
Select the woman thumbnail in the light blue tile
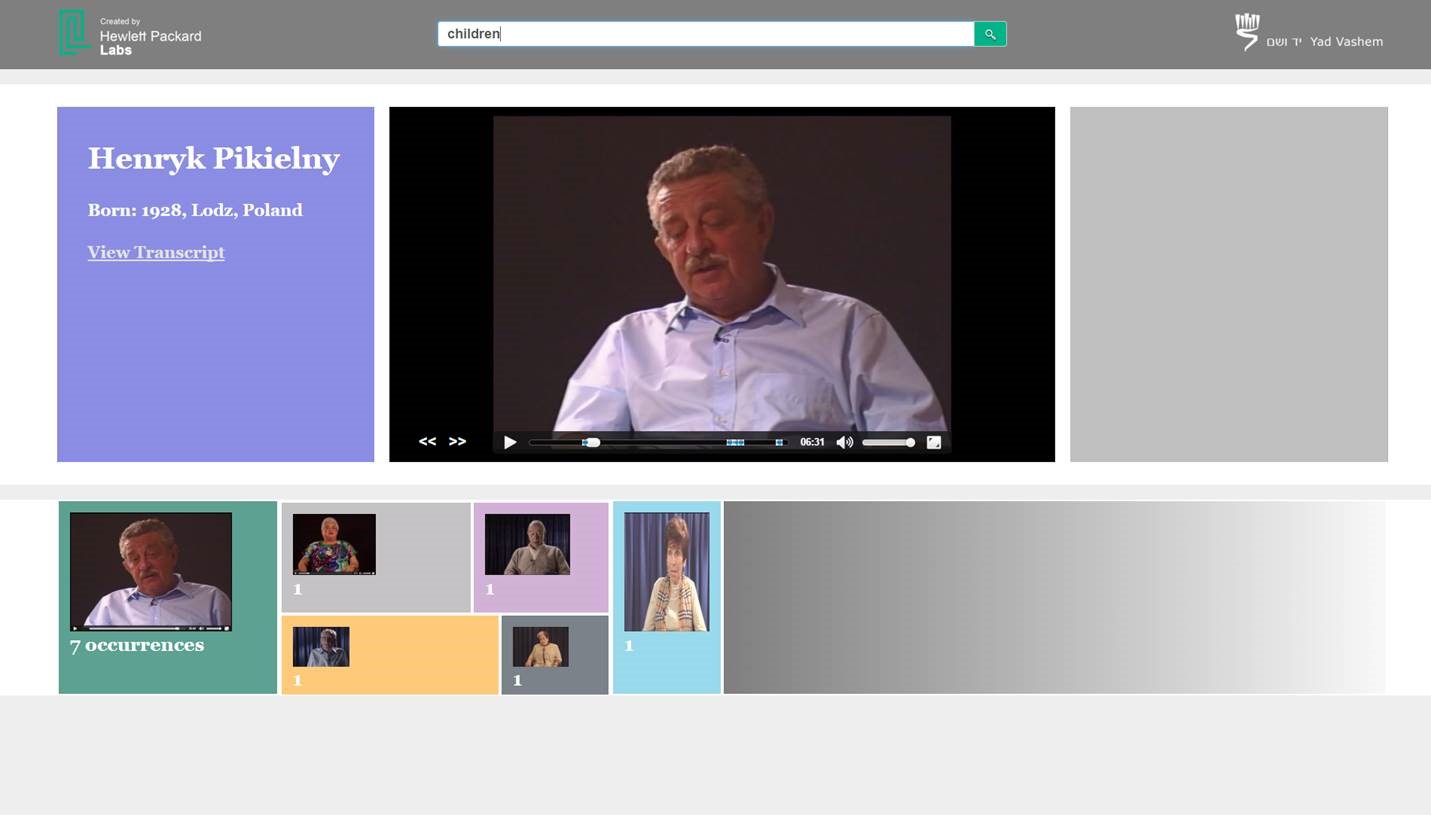pos(666,571)
